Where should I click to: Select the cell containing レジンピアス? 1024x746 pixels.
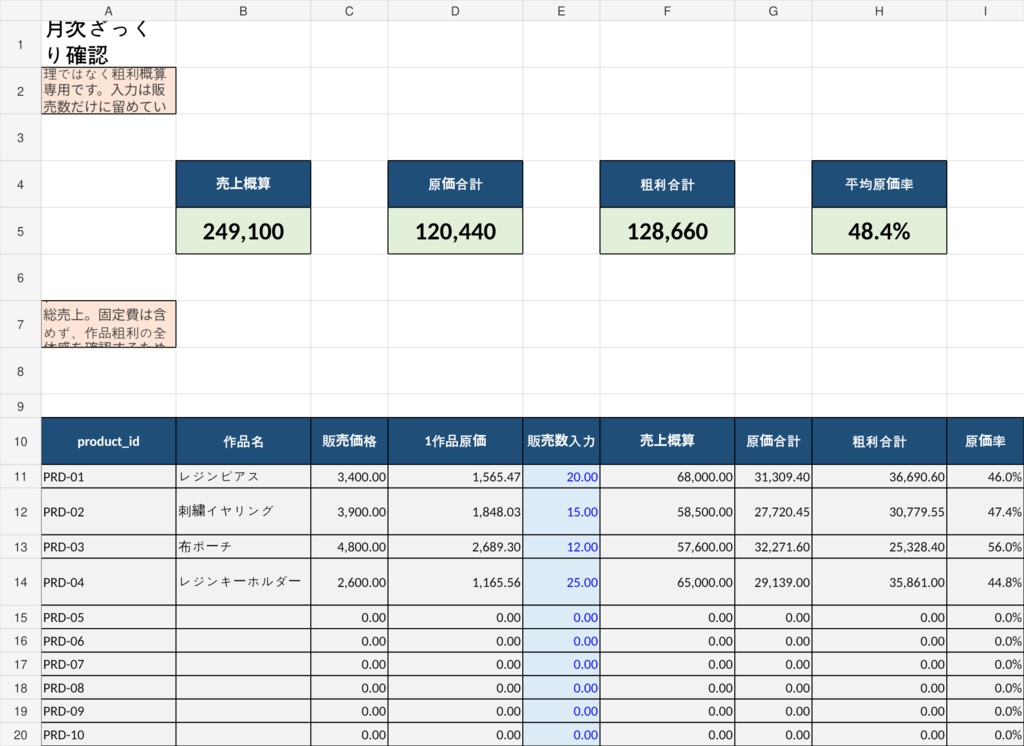[243, 477]
